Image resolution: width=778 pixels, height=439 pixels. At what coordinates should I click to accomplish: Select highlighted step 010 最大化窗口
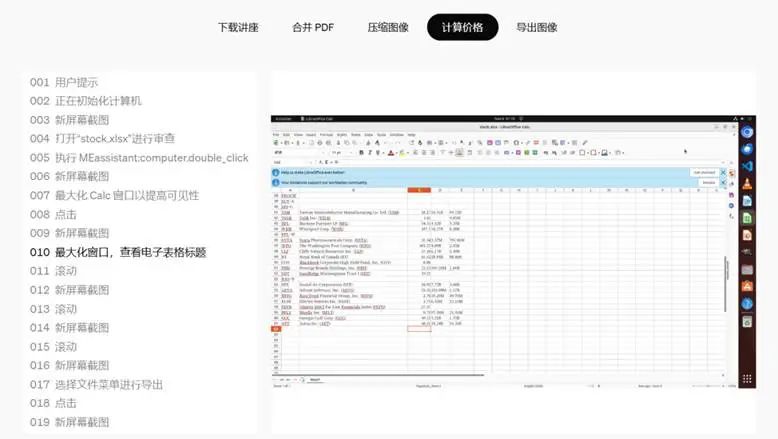tap(118, 252)
